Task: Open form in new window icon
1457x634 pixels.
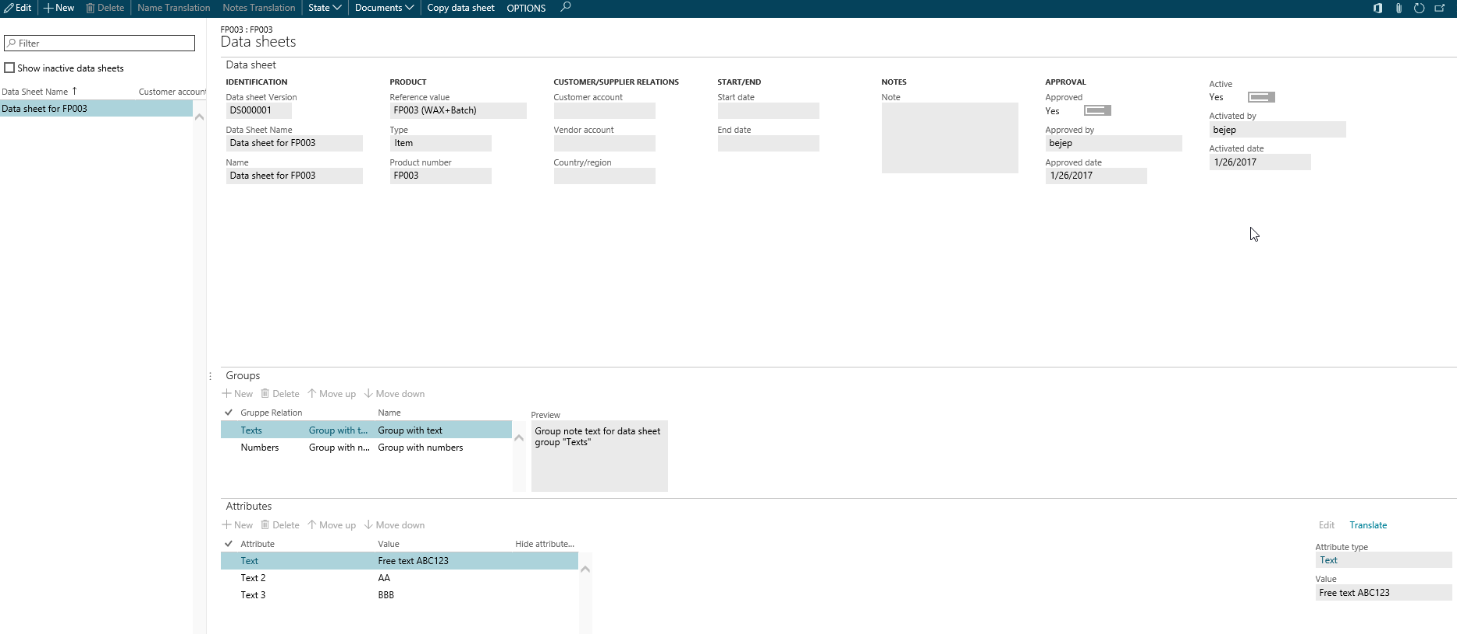Action: coord(1439,8)
